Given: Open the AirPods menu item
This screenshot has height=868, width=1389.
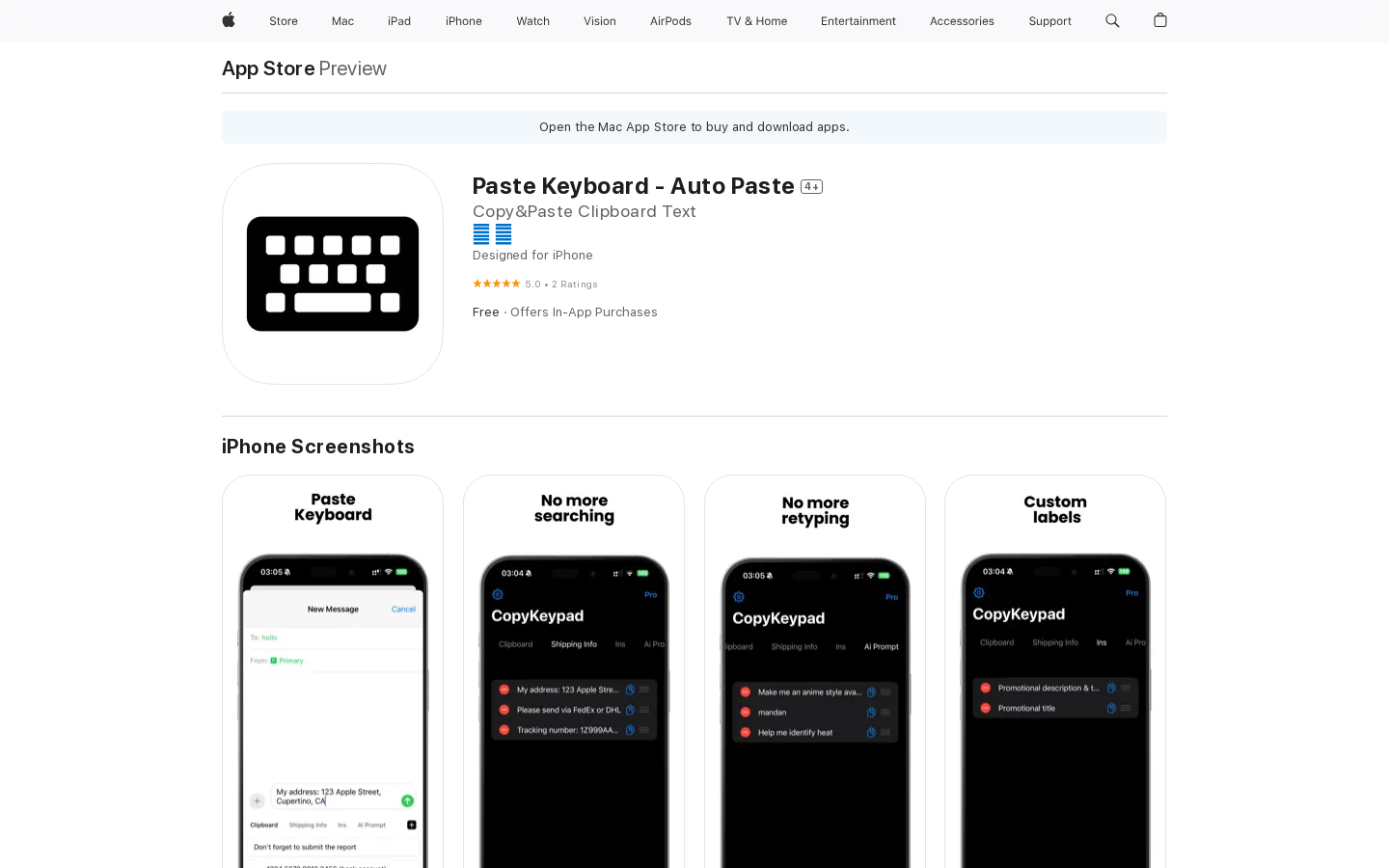Looking at the screenshot, I should pos(670,21).
